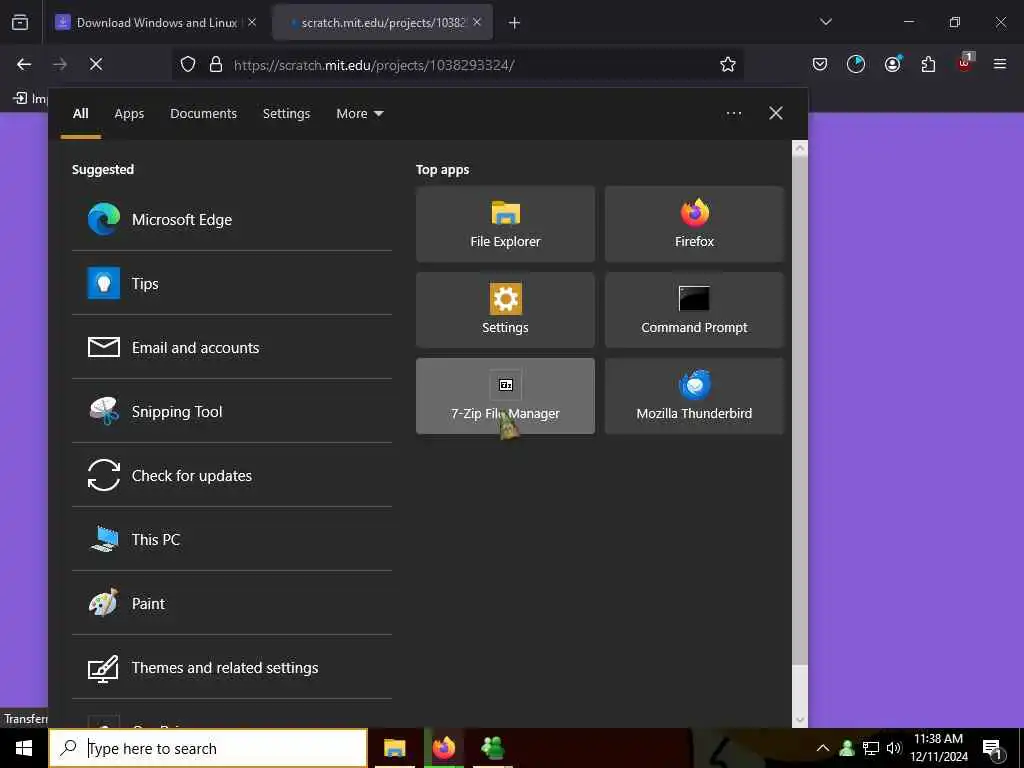The width and height of the screenshot is (1024, 768).
Task: Show hidden system tray icons
Action: pyautogui.click(x=823, y=748)
